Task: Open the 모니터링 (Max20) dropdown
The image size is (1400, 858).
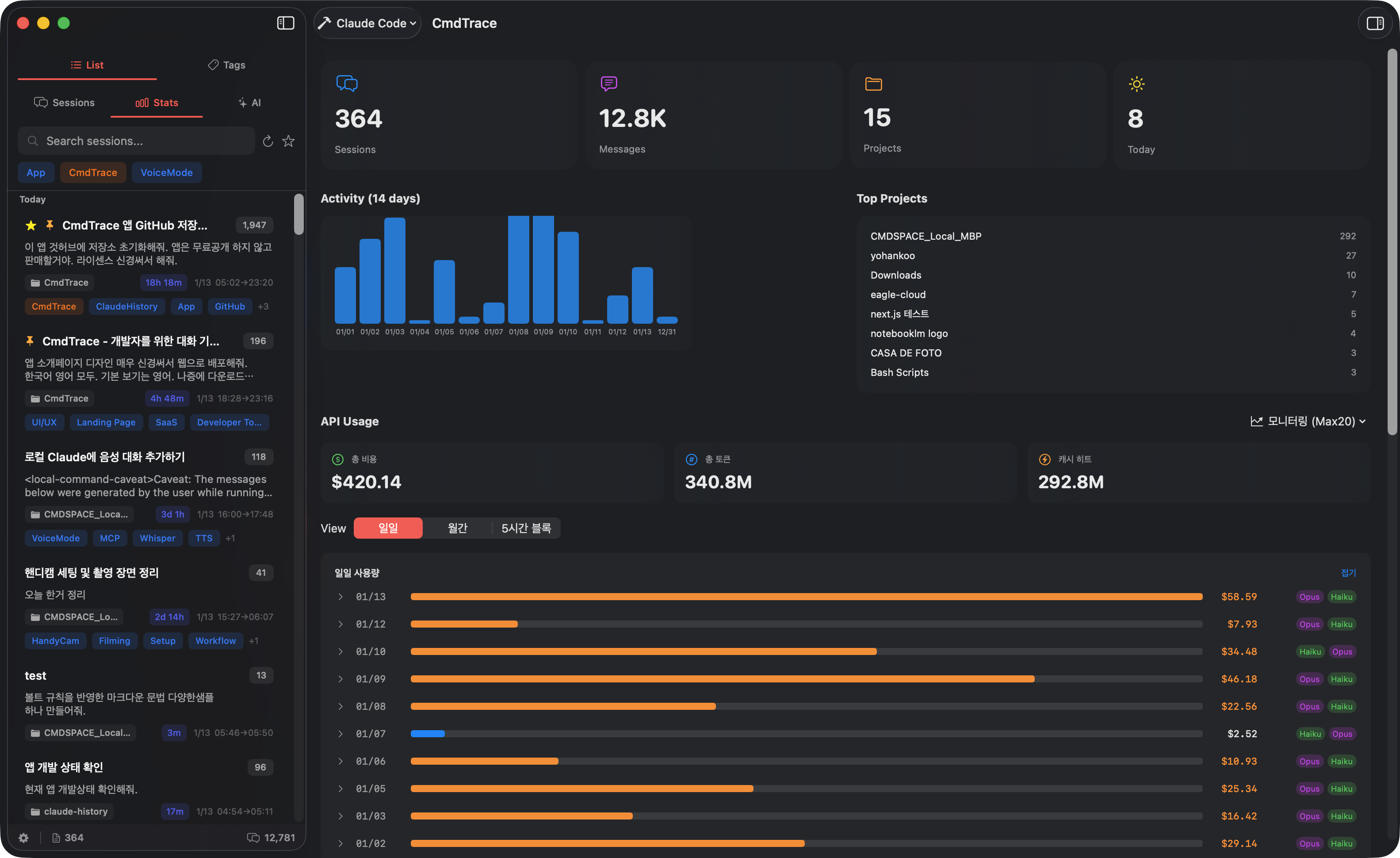Action: 1306,421
